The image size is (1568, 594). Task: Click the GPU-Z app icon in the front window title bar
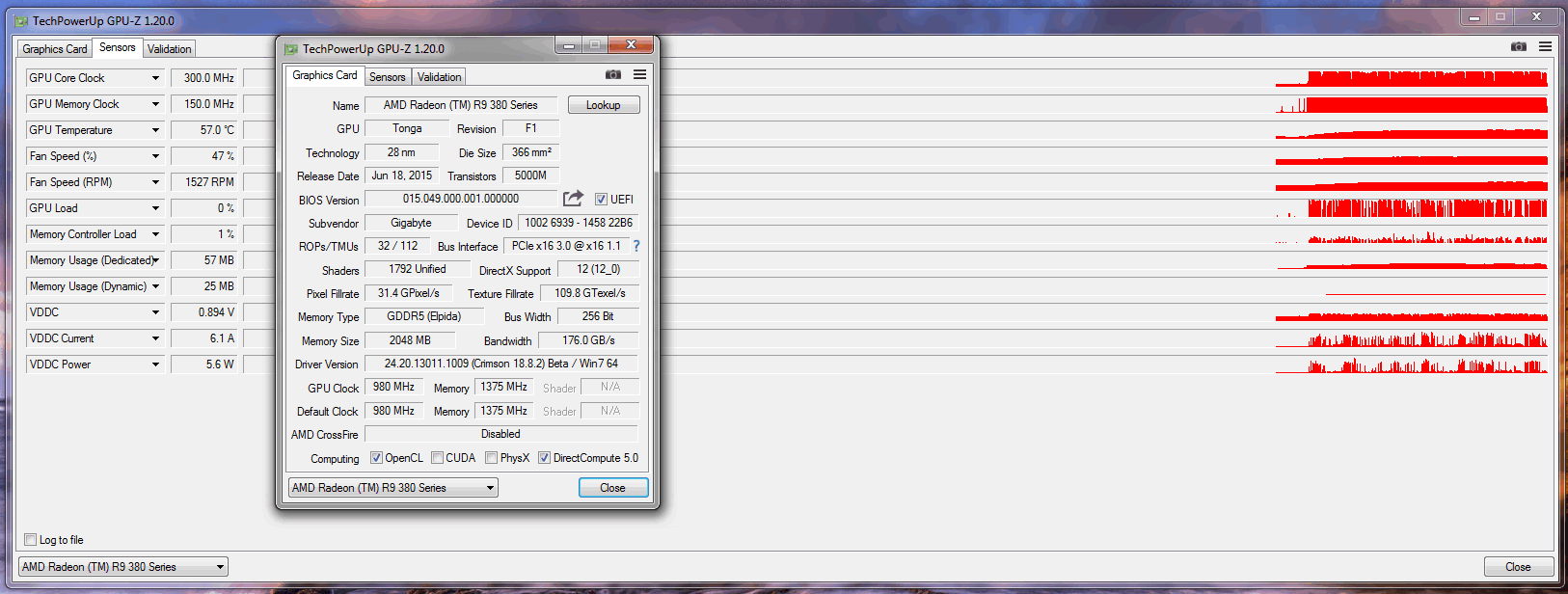point(290,48)
